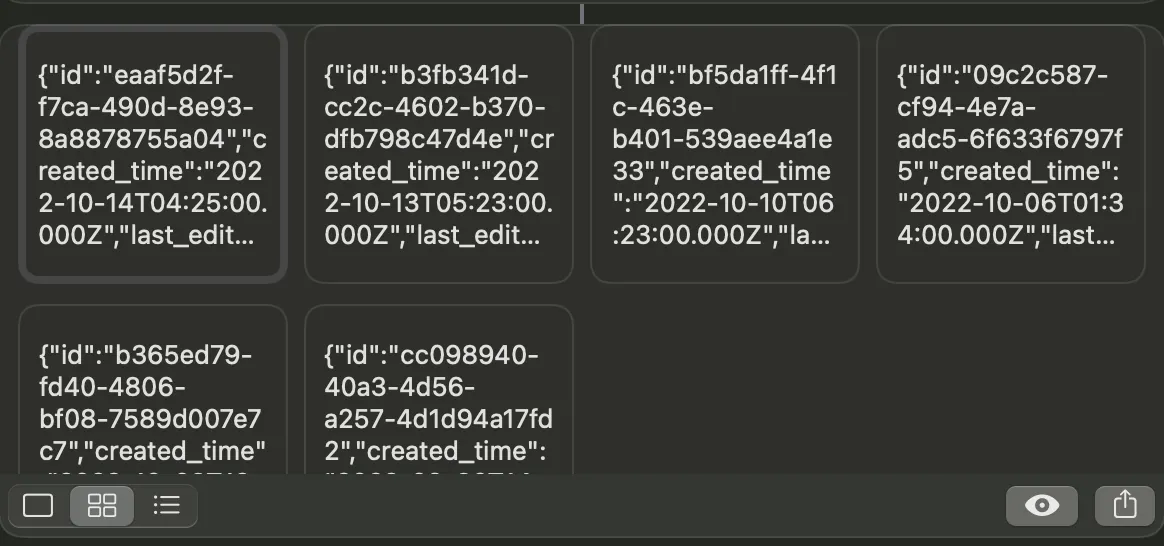Viewport: 1164px width, 546px height.
Task: Select the grid view icon
Action: 102,506
